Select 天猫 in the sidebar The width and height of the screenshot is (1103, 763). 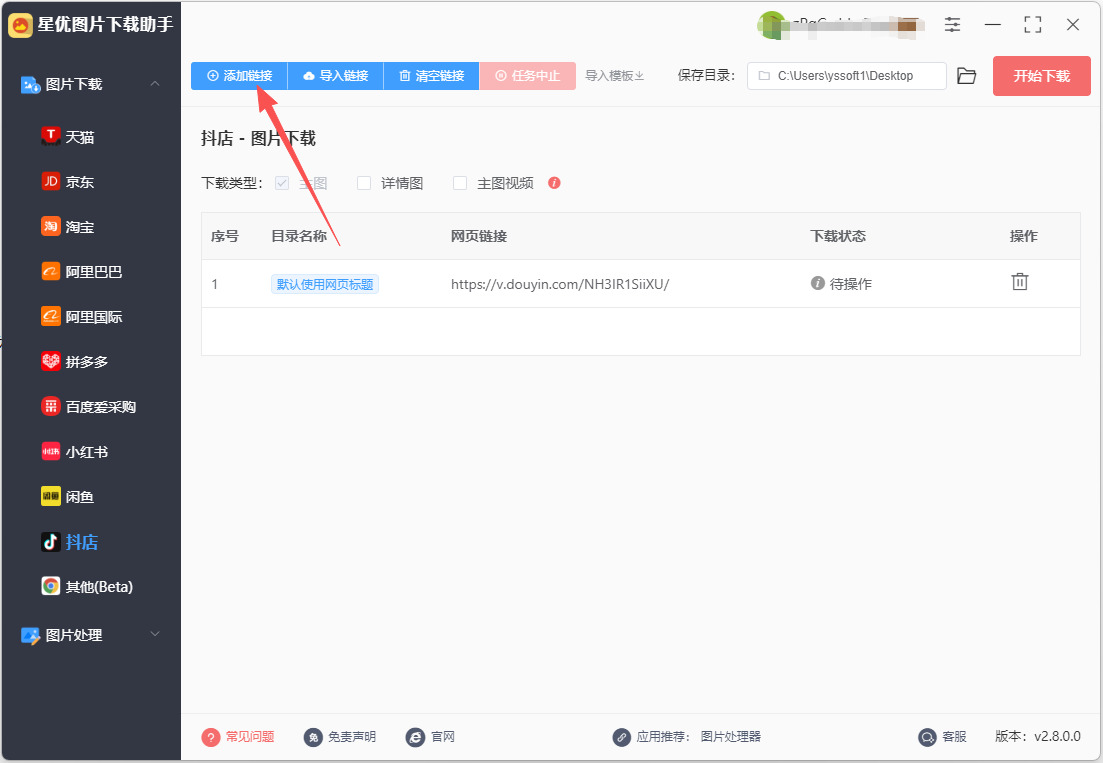(x=68, y=136)
